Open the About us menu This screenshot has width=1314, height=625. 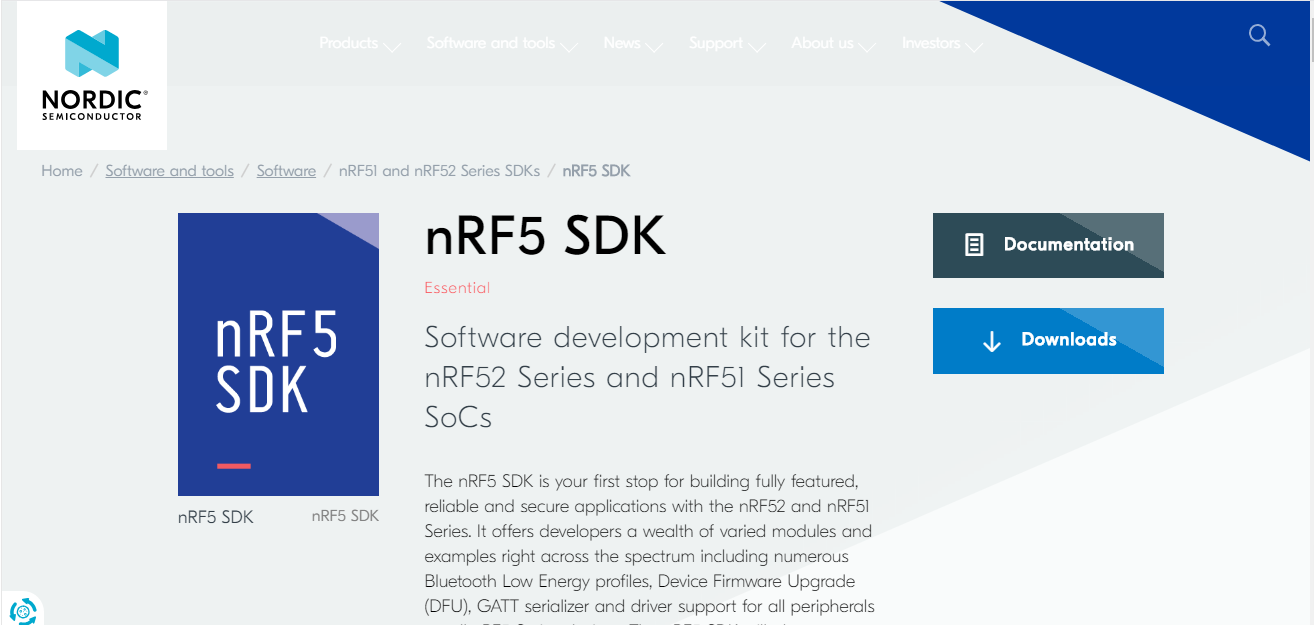(823, 43)
